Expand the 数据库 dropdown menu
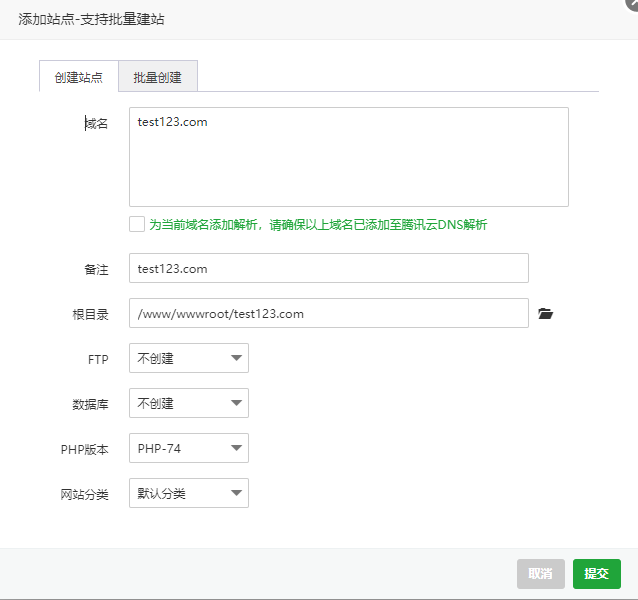 point(188,403)
